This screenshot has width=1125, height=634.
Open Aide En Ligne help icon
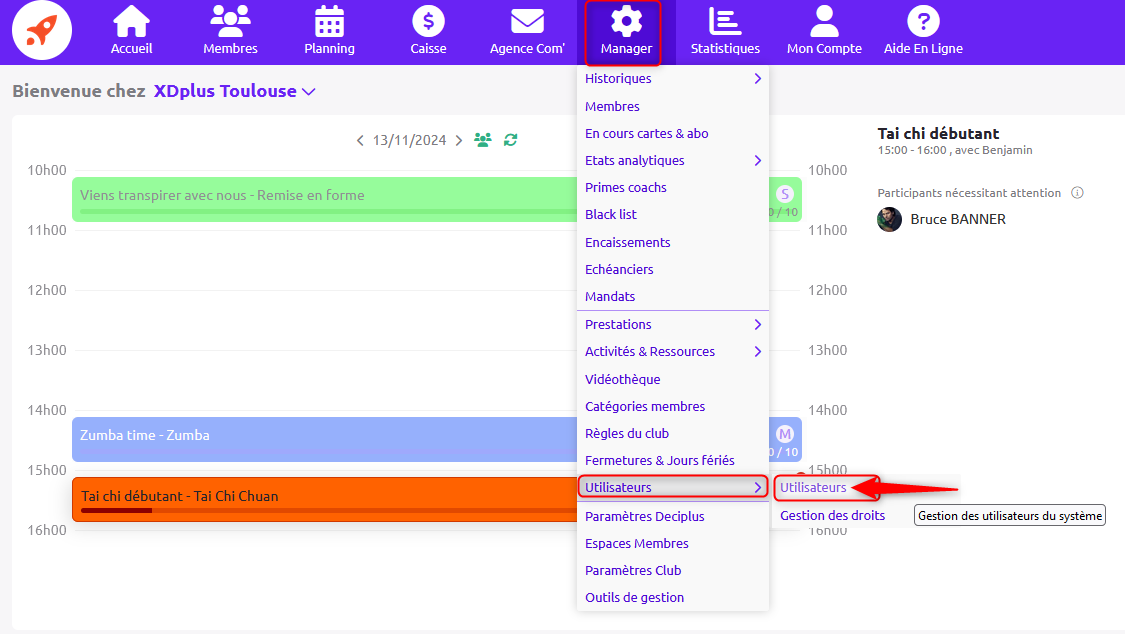(923, 22)
